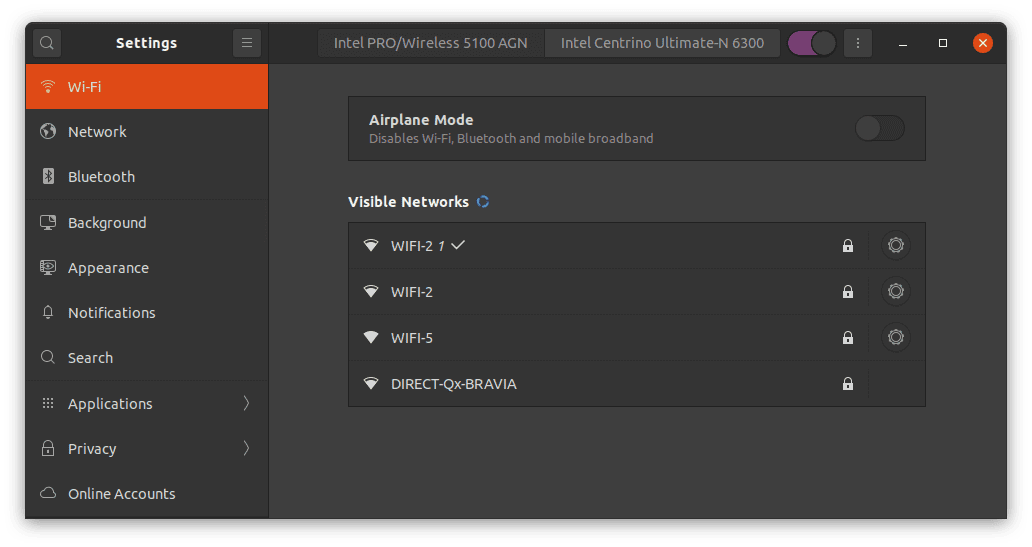The image size is (1032, 547).
Task: Turn off the Wi-Fi toggle in header
Action: [811, 43]
